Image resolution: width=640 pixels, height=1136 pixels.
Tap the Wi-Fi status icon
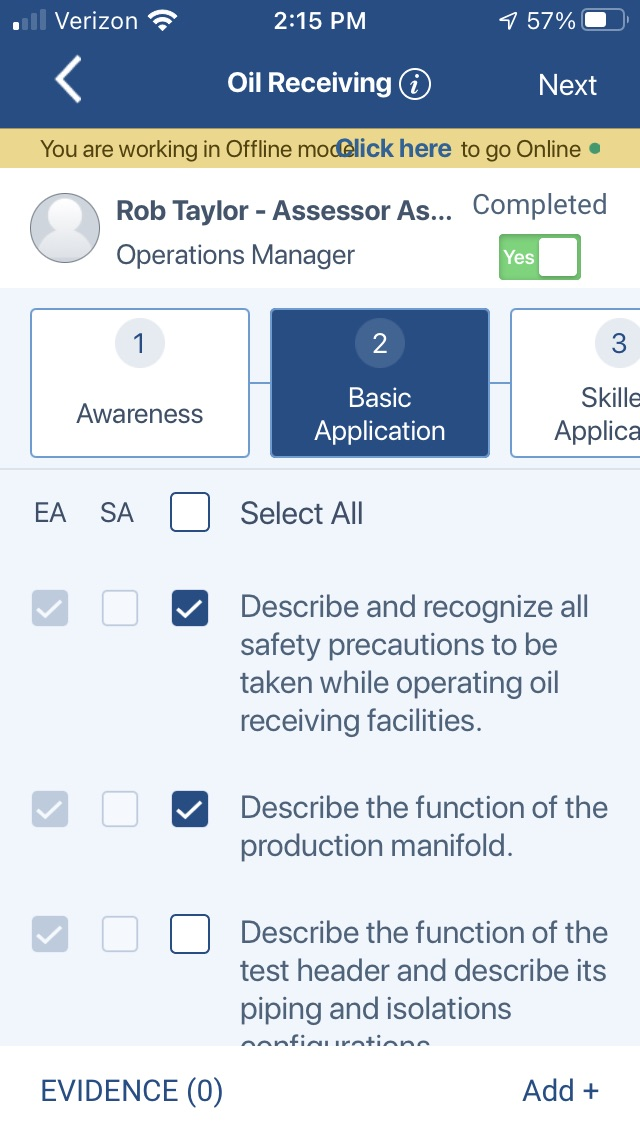pos(162,20)
